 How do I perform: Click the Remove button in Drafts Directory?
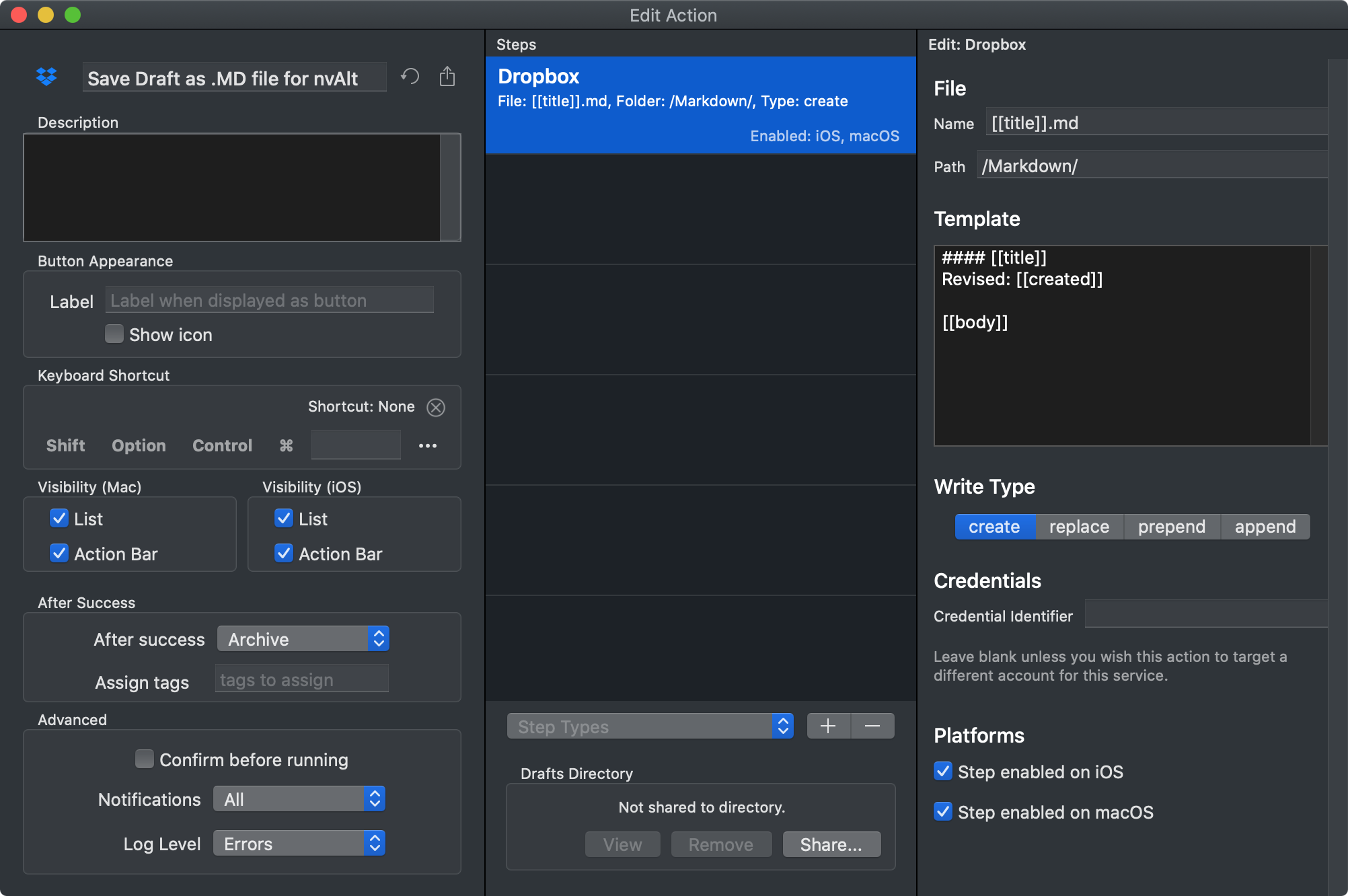click(x=721, y=845)
